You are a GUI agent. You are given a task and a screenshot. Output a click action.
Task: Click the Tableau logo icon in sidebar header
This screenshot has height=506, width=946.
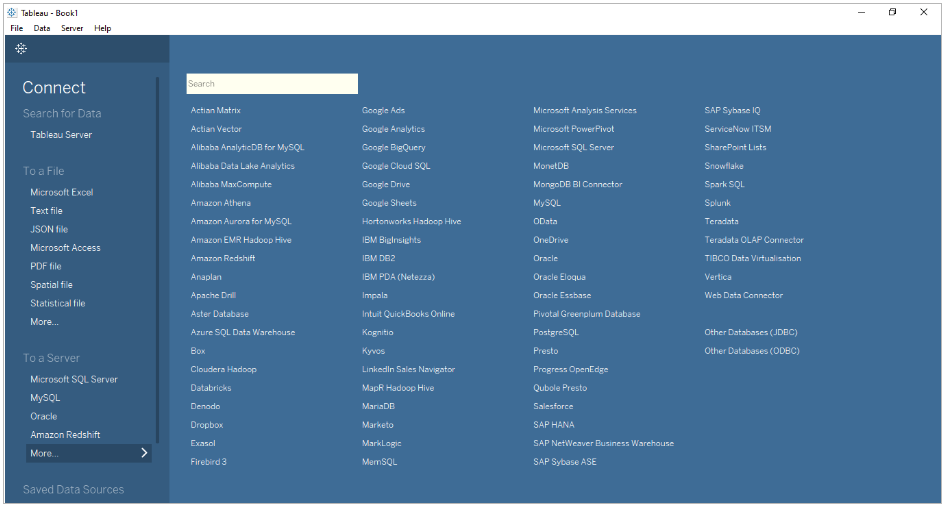pyautogui.click(x=21, y=48)
